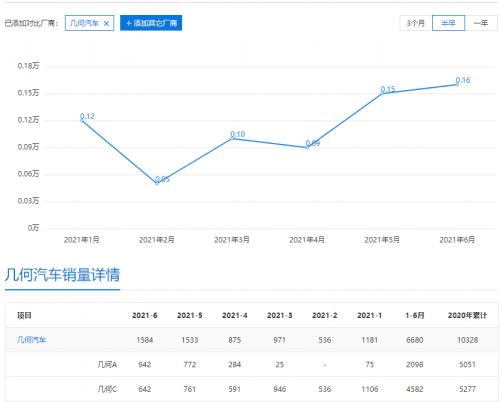Click the 项目 column header
This screenshot has width=500, height=402.
(24, 315)
